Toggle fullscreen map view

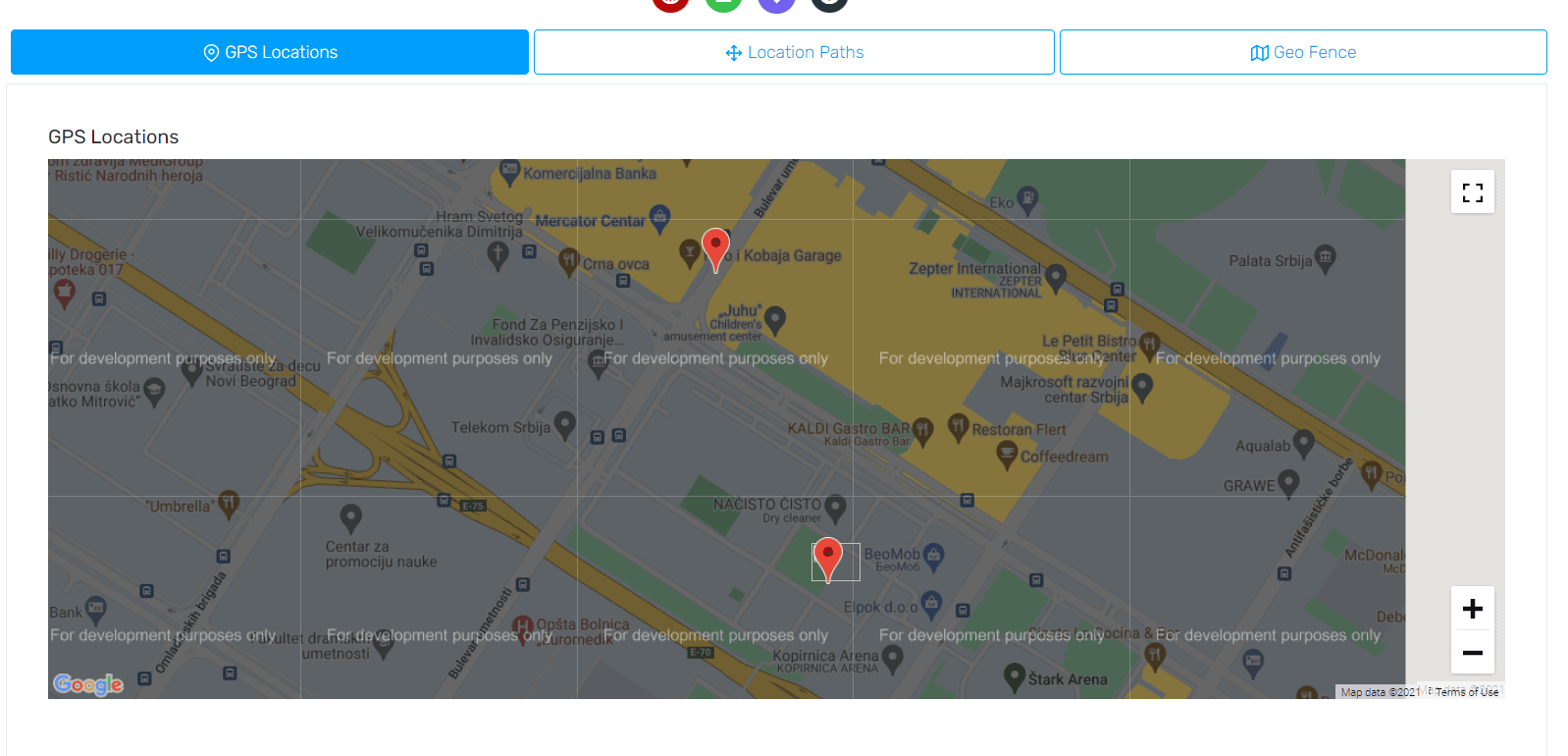tap(1472, 192)
